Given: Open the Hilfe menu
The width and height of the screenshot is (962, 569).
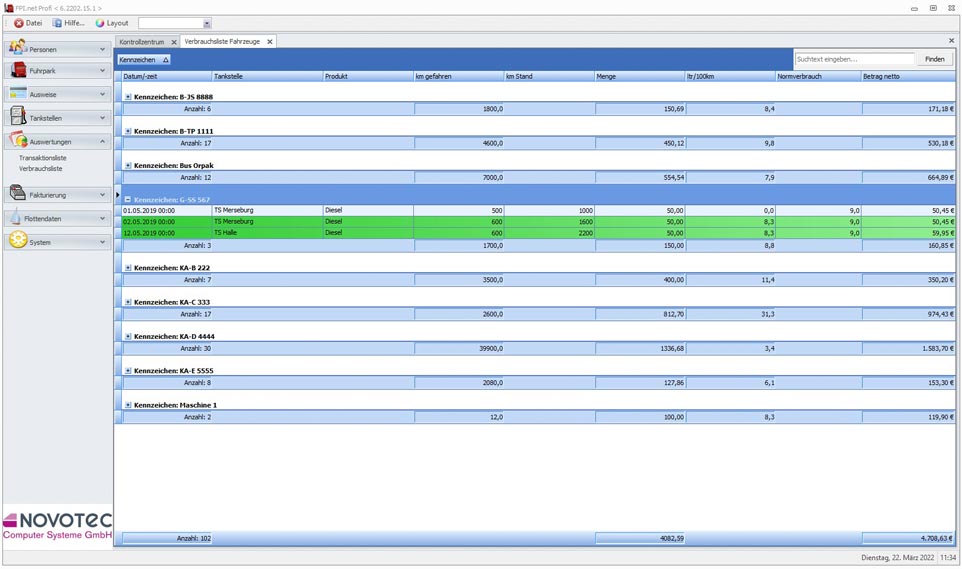Looking at the screenshot, I should click(69, 23).
